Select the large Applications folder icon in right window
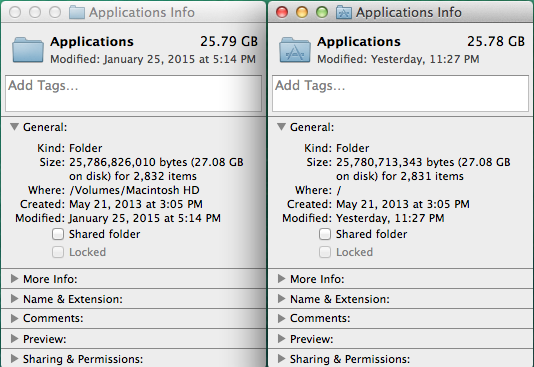Viewport: 534px width, 367px height. [x=295, y=50]
